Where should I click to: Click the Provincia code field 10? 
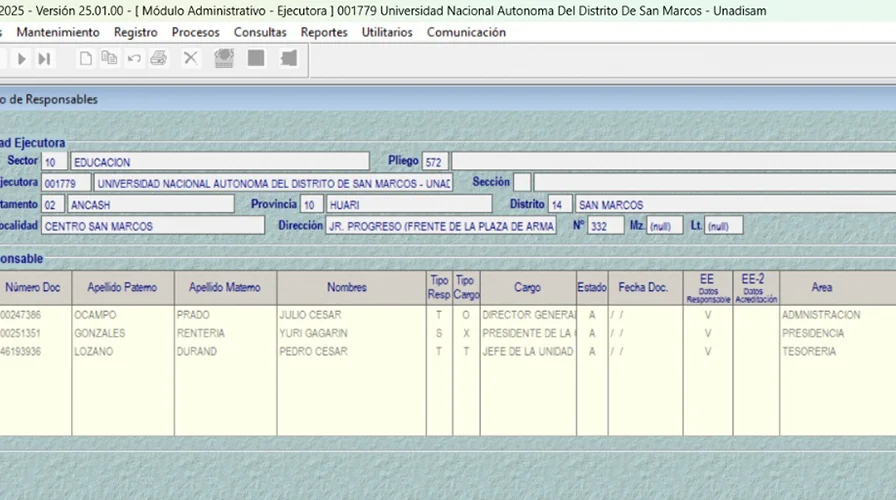(312, 205)
